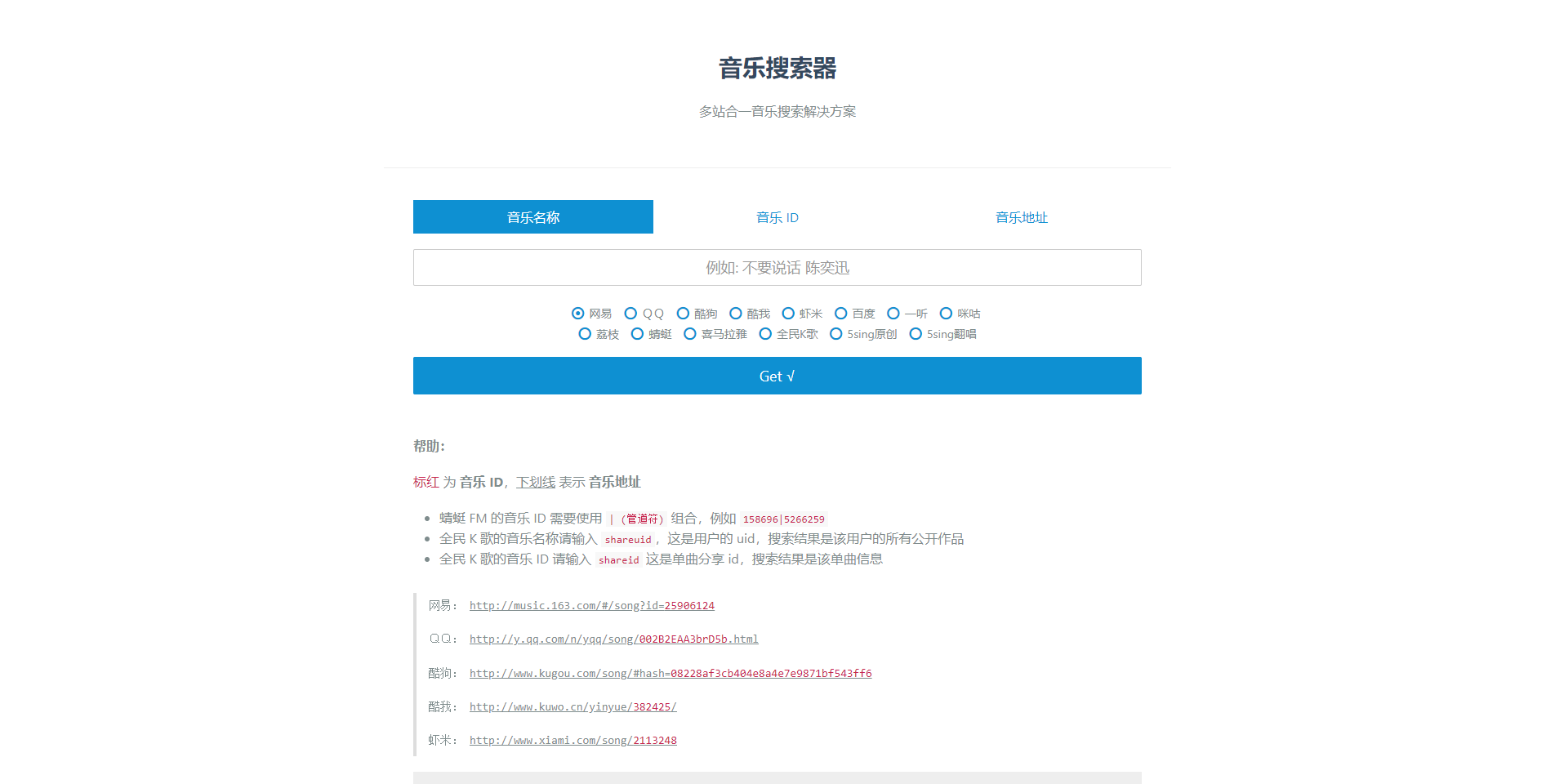
Task: Select the 网易 music source radio button
Action: tap(577, 314)
